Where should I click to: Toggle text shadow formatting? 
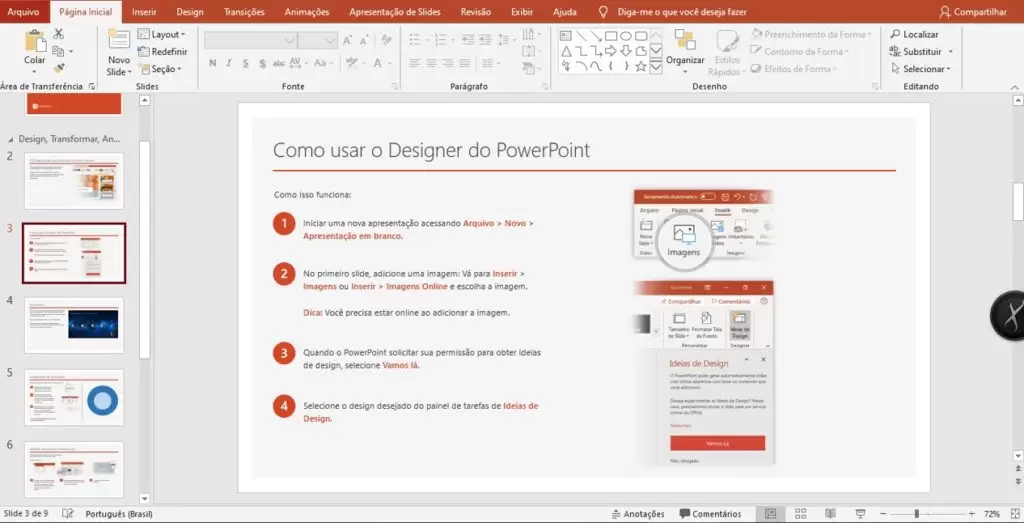click(x=262, y=63)
